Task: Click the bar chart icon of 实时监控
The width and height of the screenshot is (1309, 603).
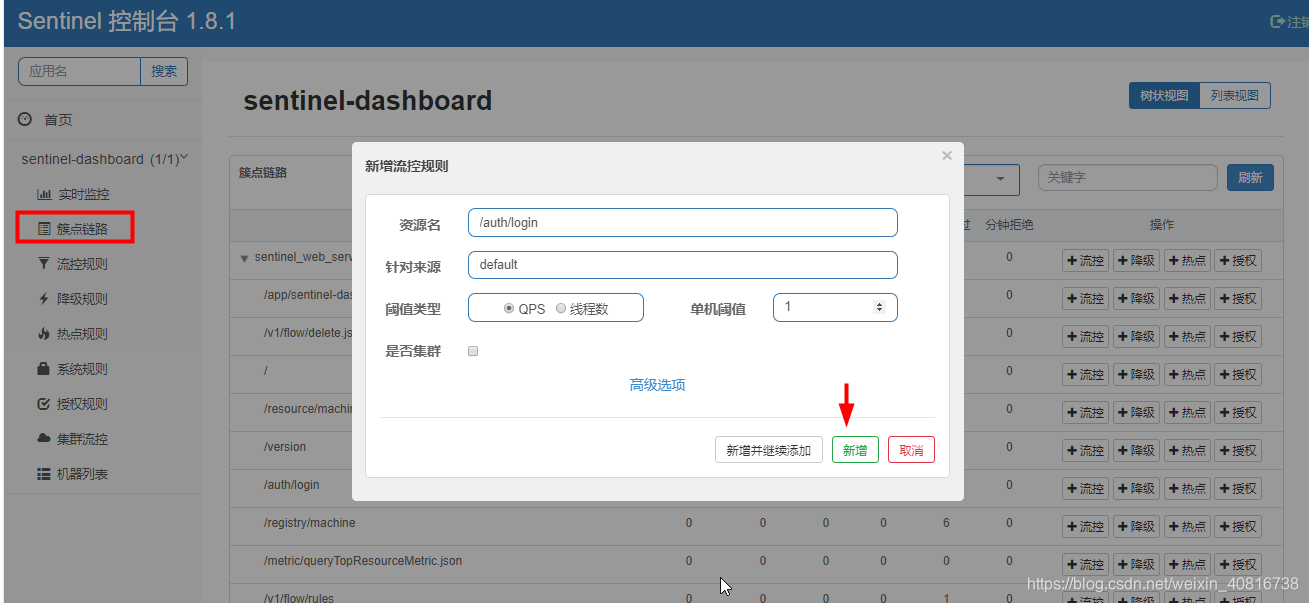Action: pos(44,194)
